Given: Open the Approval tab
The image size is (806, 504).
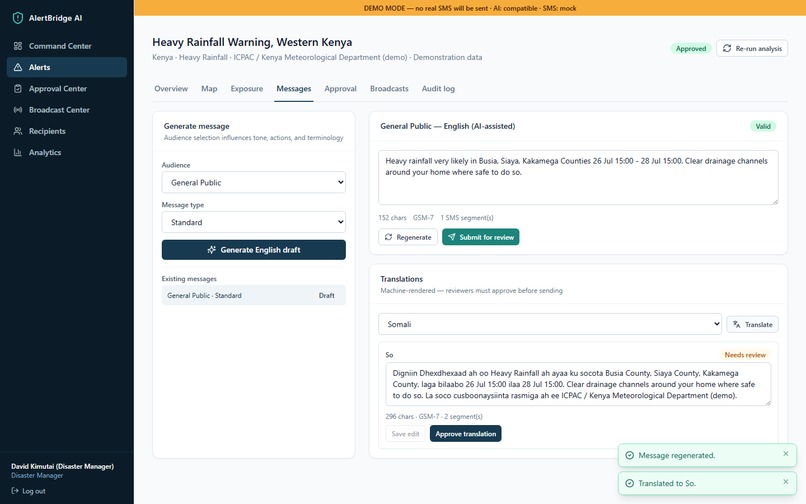Looking at the screenshot, I should click(340, 88).
